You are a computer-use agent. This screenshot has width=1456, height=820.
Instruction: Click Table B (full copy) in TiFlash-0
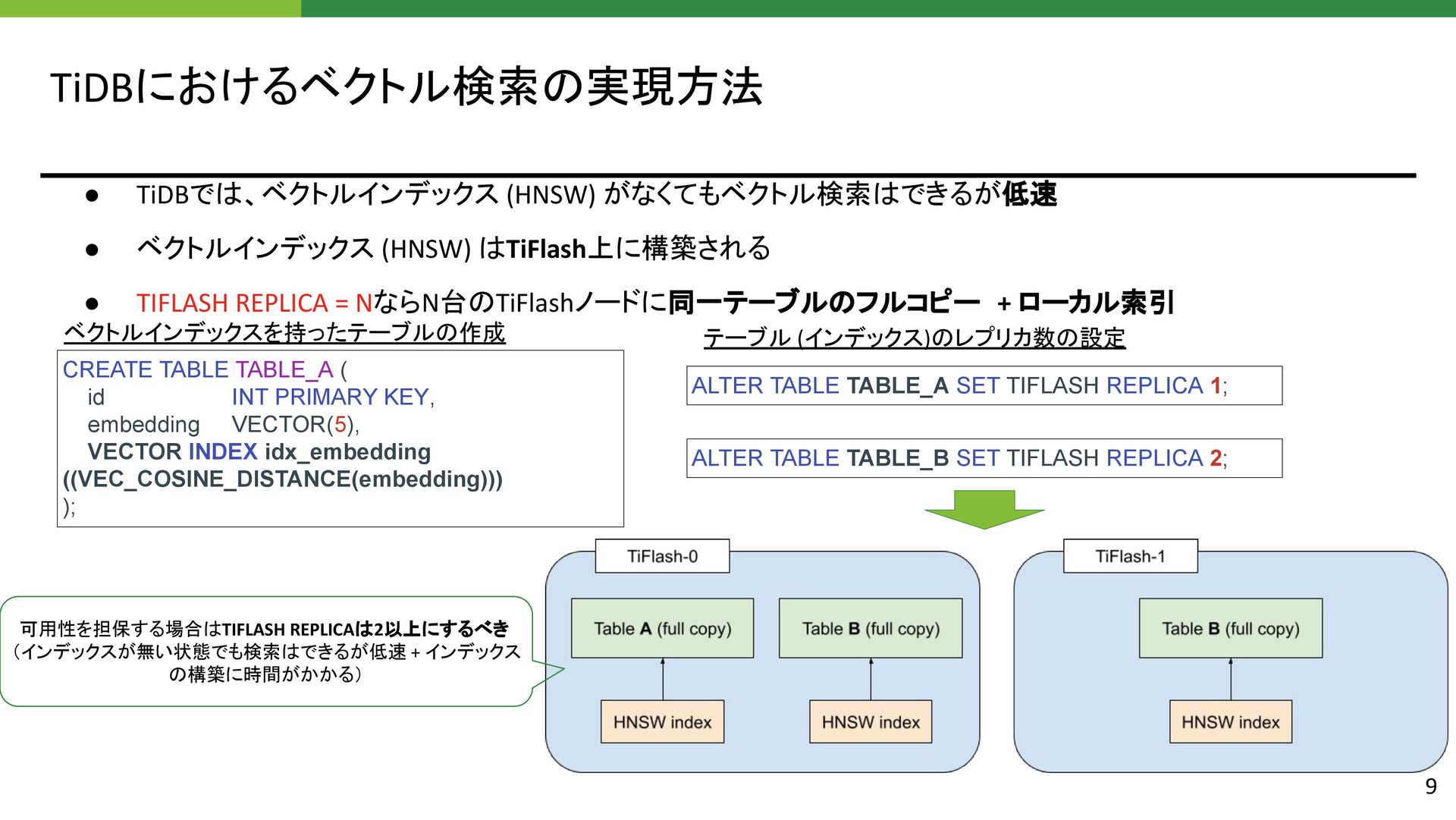pos(871,628)
